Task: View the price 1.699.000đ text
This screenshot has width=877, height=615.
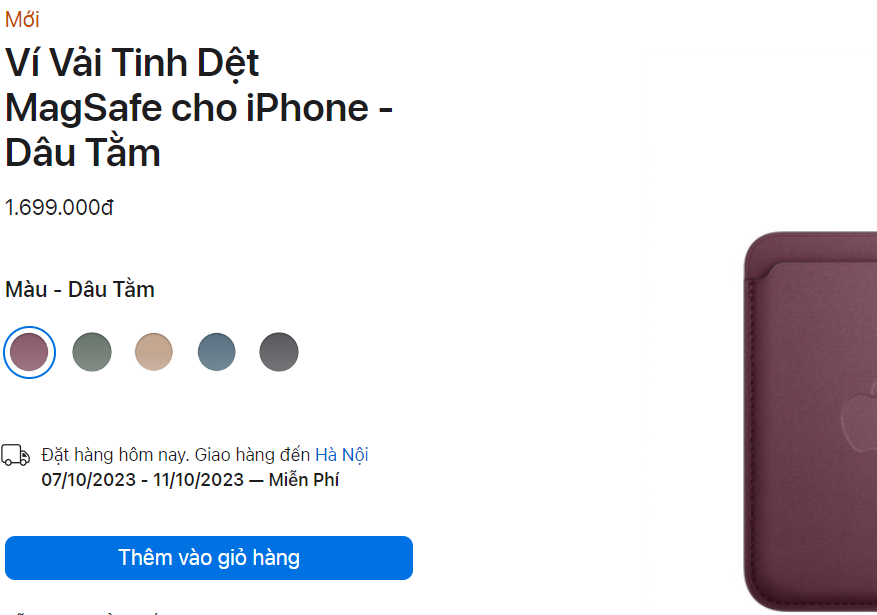Action: click(58, 208)
